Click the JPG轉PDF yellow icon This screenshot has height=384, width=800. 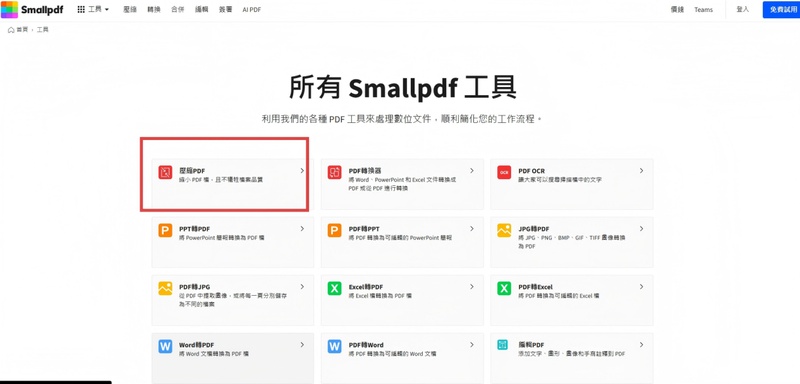coord(504,231)
